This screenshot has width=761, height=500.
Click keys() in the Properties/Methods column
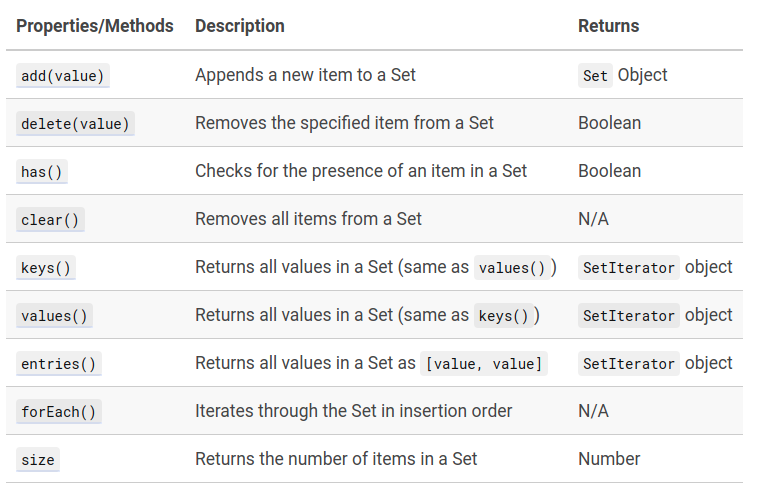coord(46,268)
